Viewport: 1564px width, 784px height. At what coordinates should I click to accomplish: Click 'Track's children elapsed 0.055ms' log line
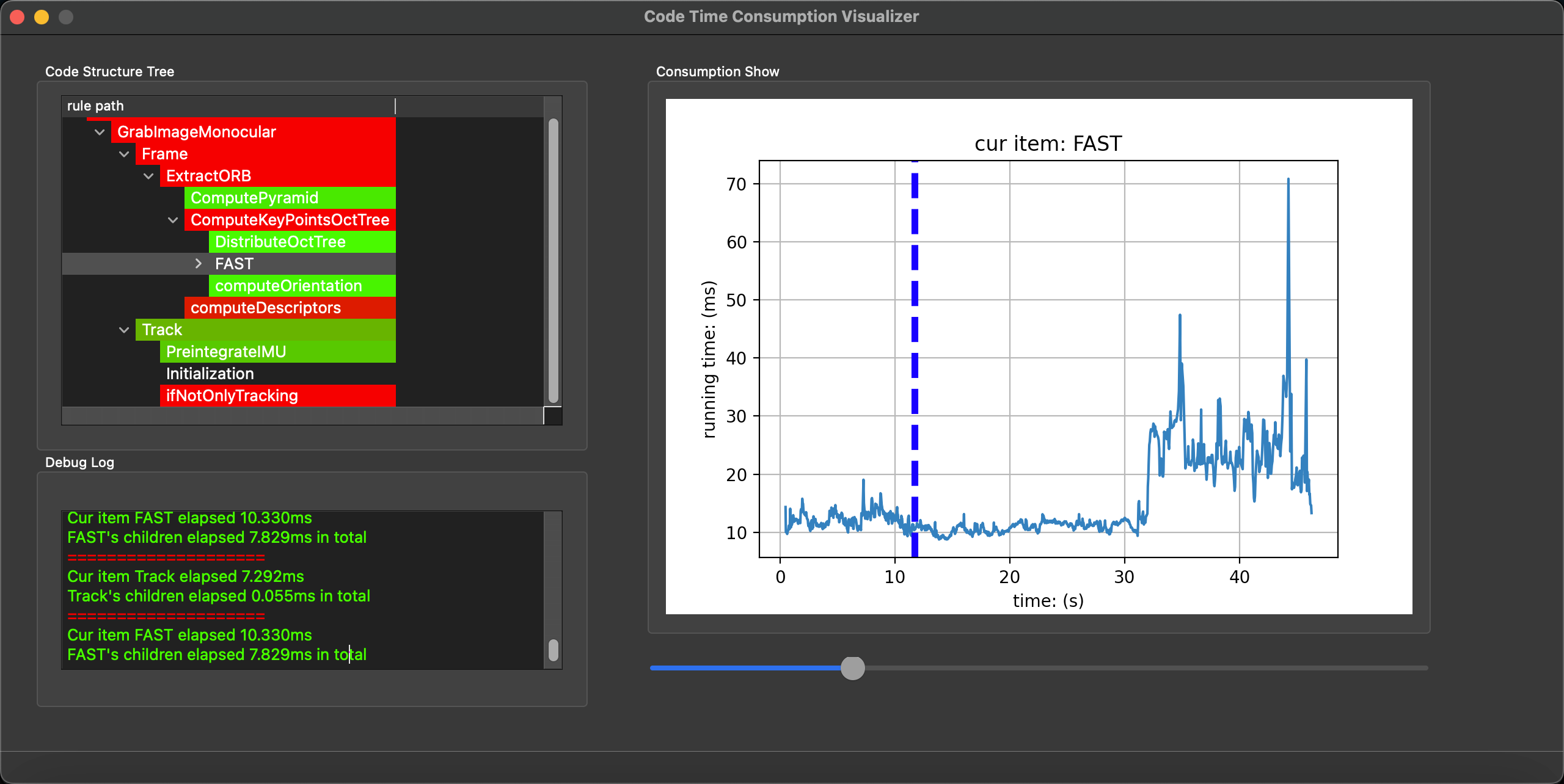click(x=219, y=596)
